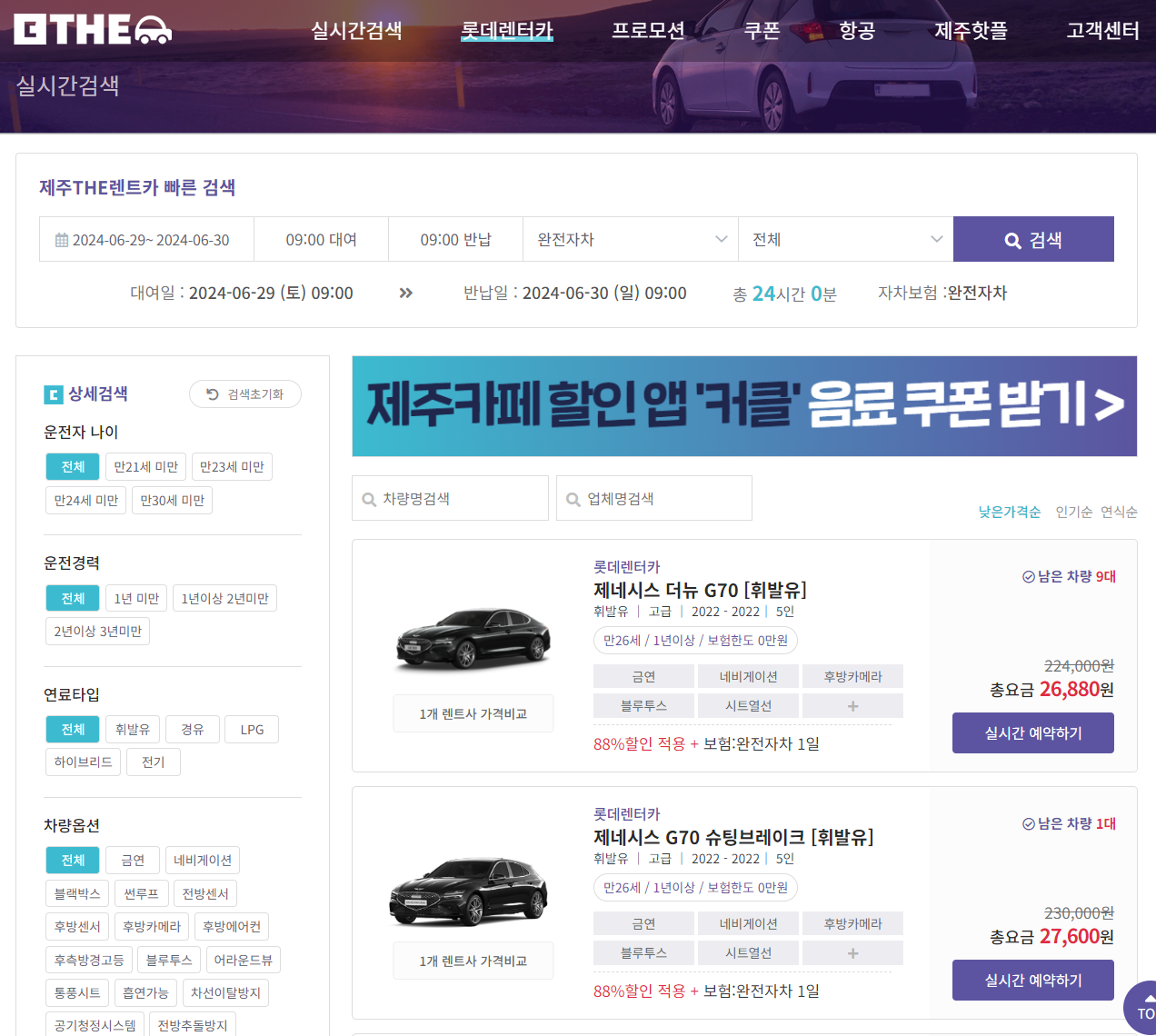Image resolution: width=1156 pixels, height=1036 pixels.
Task: Open the 실시간검색 menu
Action: click(356, 31)
